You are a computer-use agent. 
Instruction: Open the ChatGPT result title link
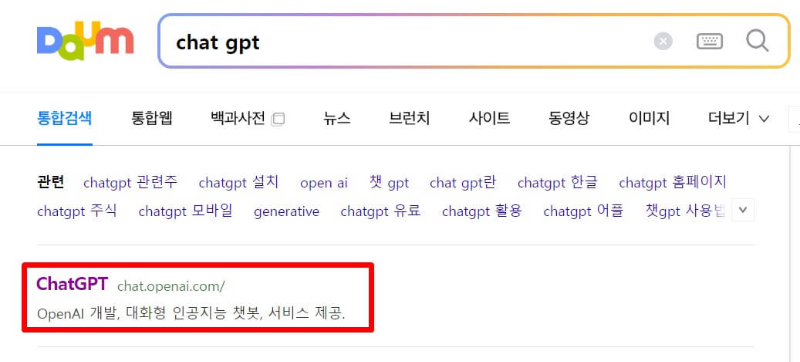72,284
